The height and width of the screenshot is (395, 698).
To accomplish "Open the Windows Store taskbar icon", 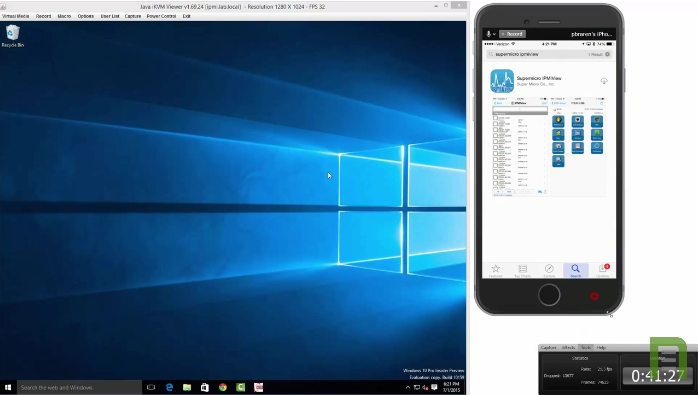I will 205,387.
